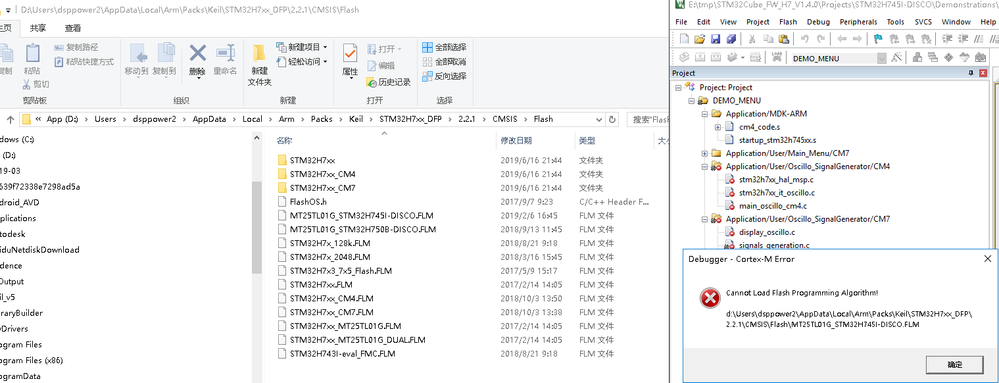This screenshot has width=999, height=383.
Task: Collapse Oscillo_SignalGenerator/CM4 group
Action: tap(705, 166)
